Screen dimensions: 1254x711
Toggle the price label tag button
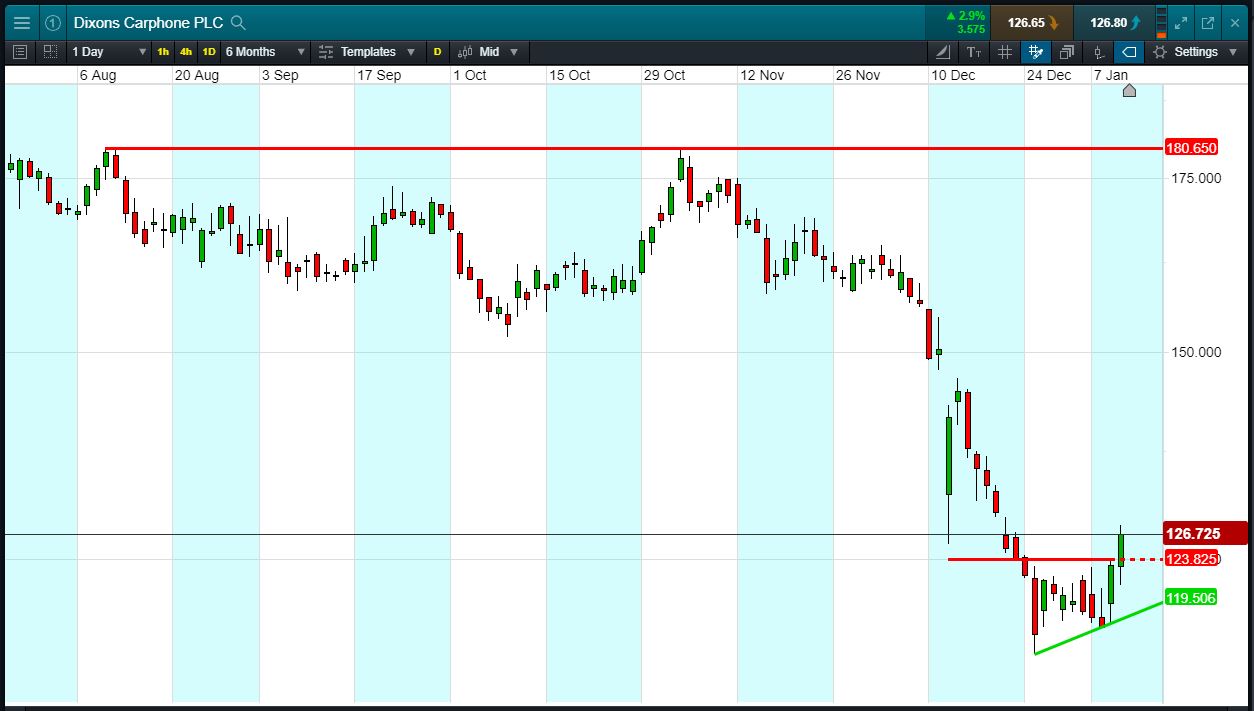1129,52
